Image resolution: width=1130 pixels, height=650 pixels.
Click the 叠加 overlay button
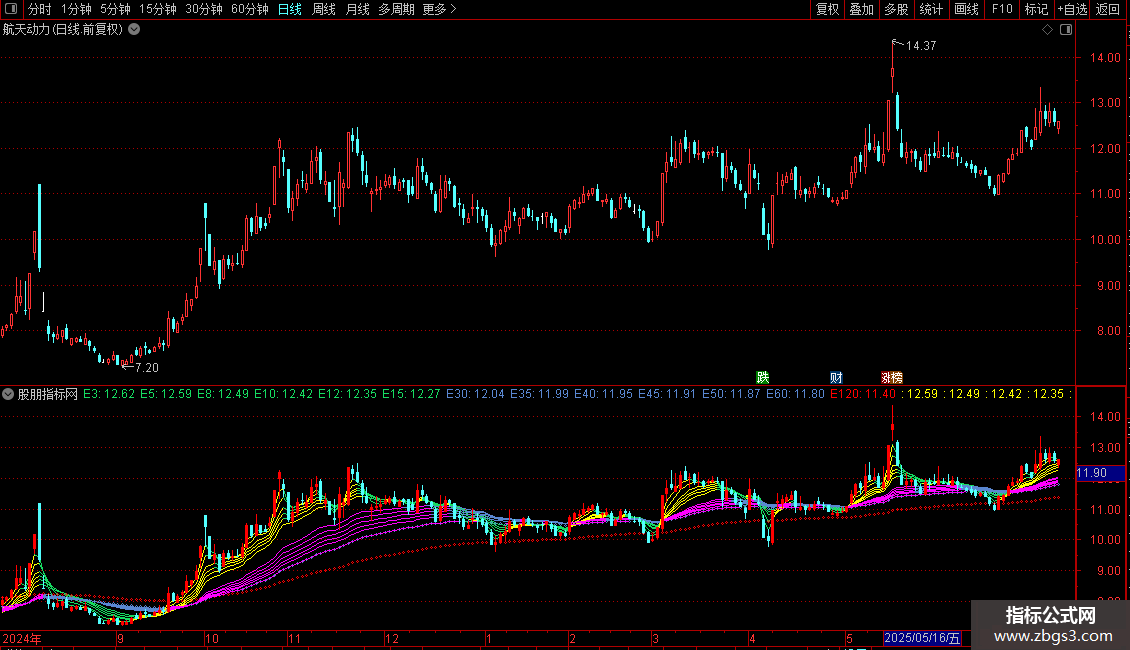[862, 9]
